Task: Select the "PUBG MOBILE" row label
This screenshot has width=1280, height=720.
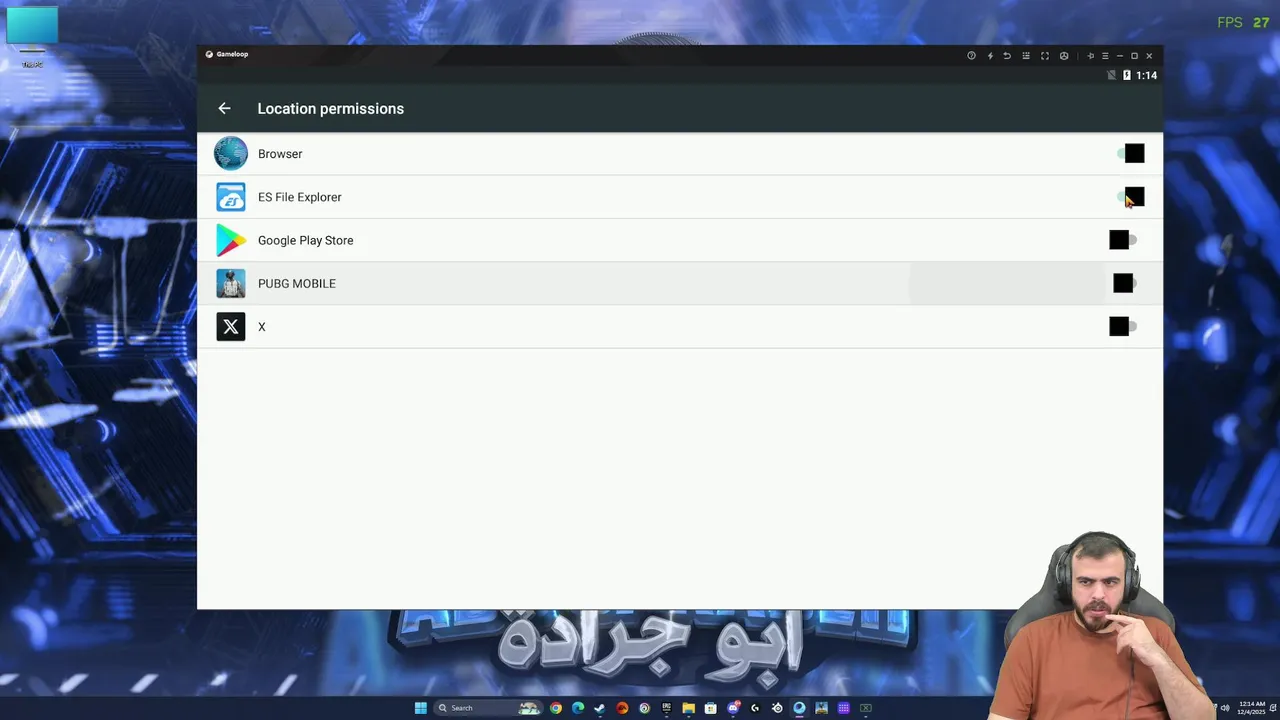Action: pos(297,283)
